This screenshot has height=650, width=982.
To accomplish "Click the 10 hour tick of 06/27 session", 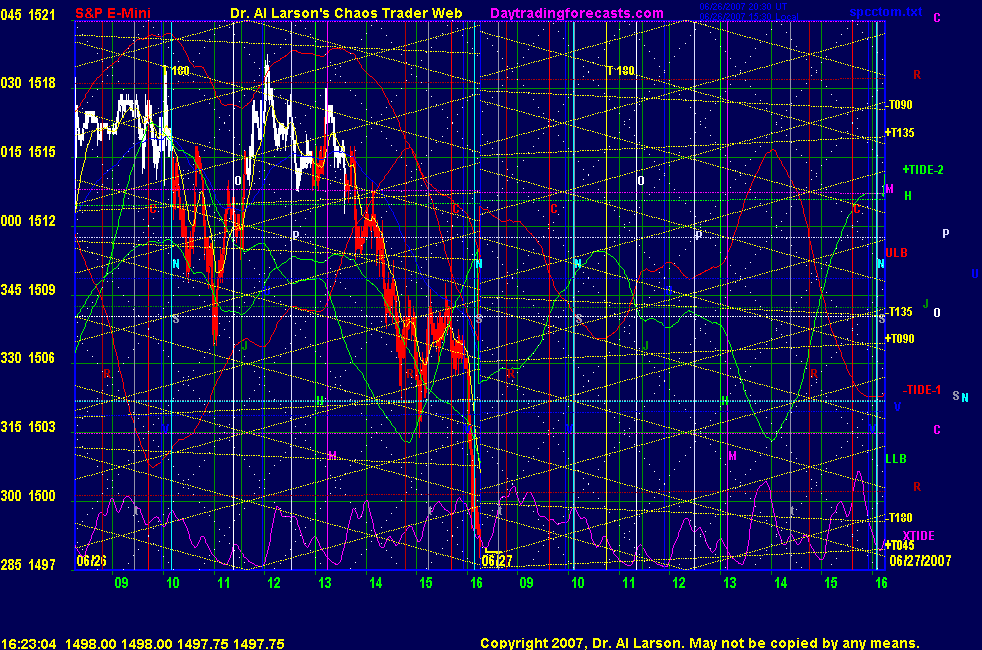I will 577,583.
